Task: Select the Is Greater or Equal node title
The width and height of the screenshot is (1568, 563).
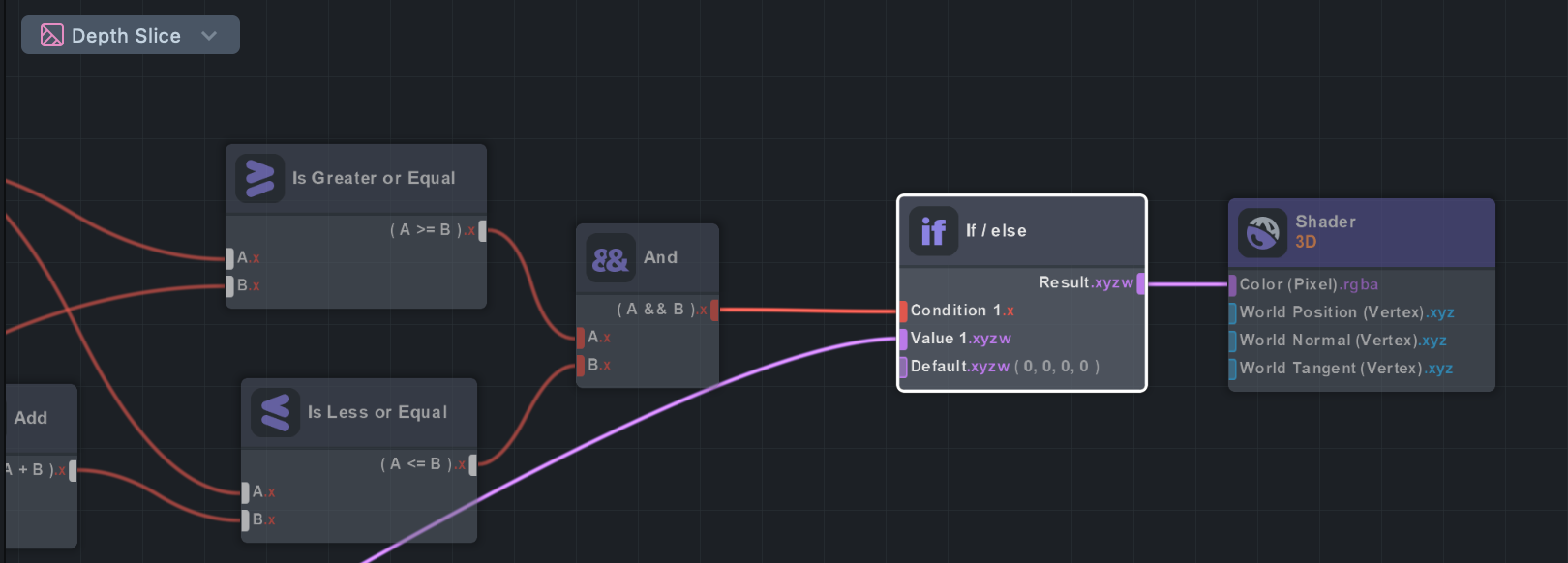Action: pyautogui.click(x=374, y=178)
